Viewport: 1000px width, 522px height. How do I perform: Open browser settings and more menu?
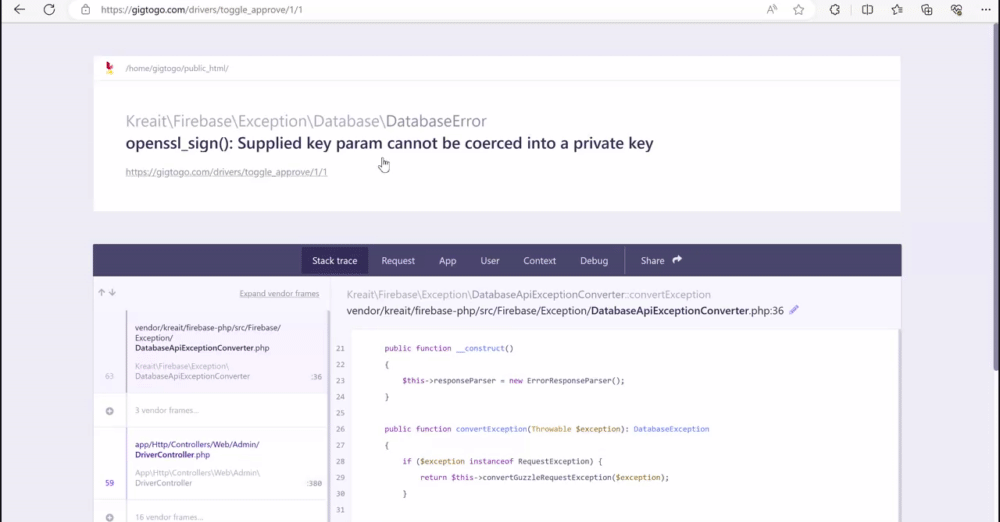coord(985,10)
